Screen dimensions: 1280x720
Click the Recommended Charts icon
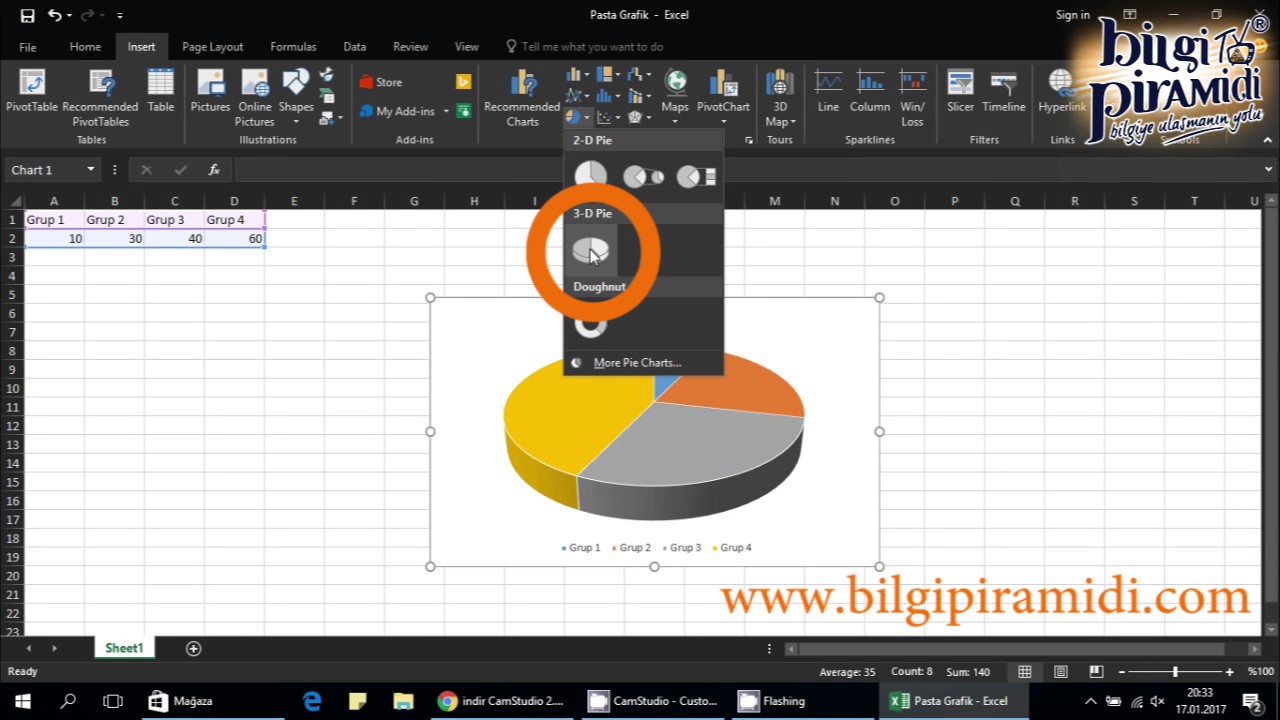[522, 97]
